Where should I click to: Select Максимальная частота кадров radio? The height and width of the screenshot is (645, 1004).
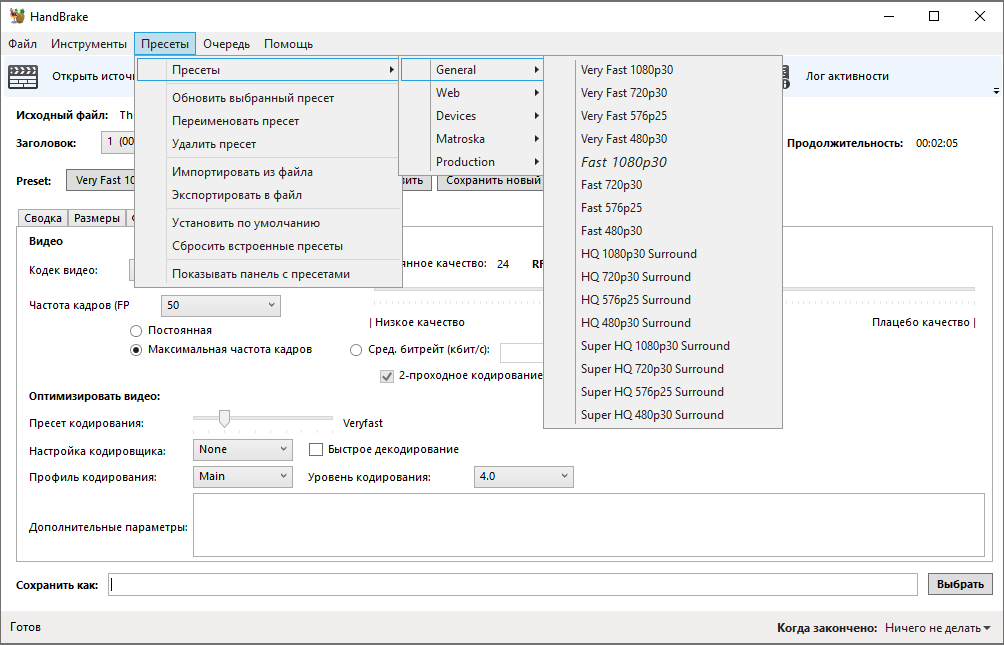click(x=136, y=350)
